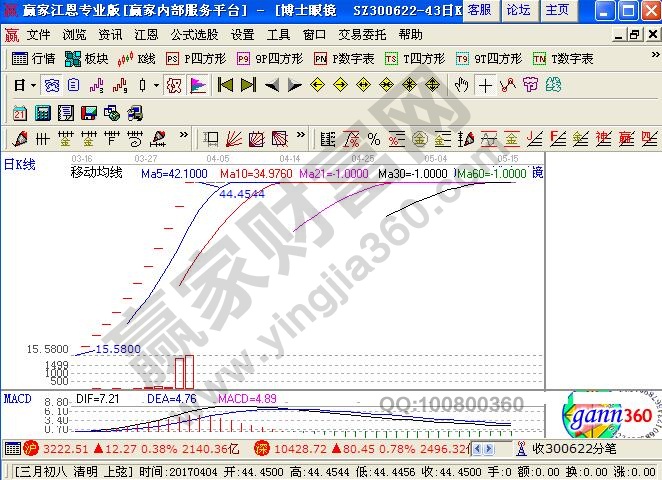
Task: Click the 论坛 forum button
Action: [518, 10]
